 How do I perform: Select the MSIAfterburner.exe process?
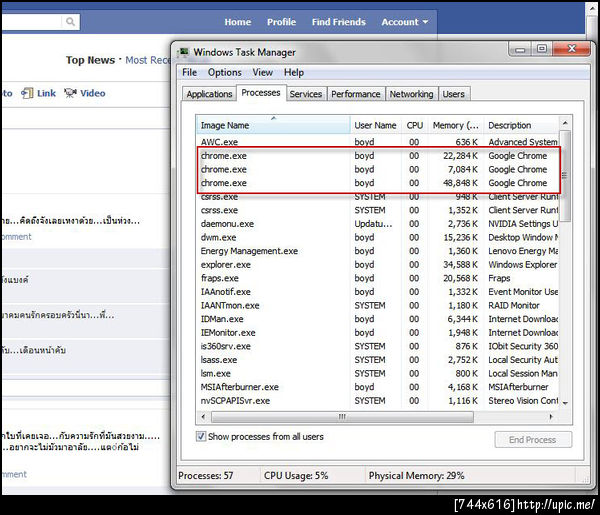point(377,387)
